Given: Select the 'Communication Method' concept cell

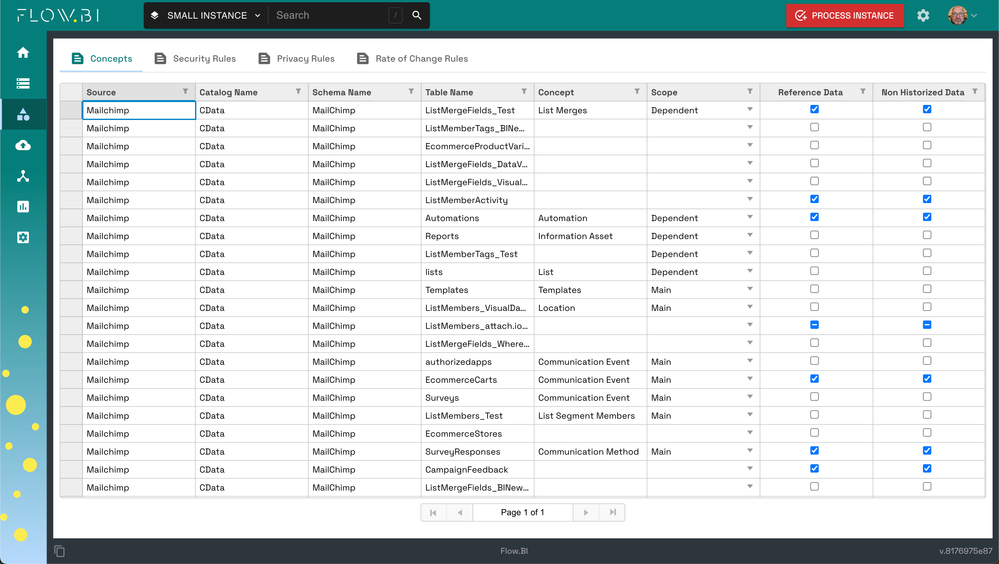Looking at the screenshot, I should pyautogui.click(x=591, y=451).
